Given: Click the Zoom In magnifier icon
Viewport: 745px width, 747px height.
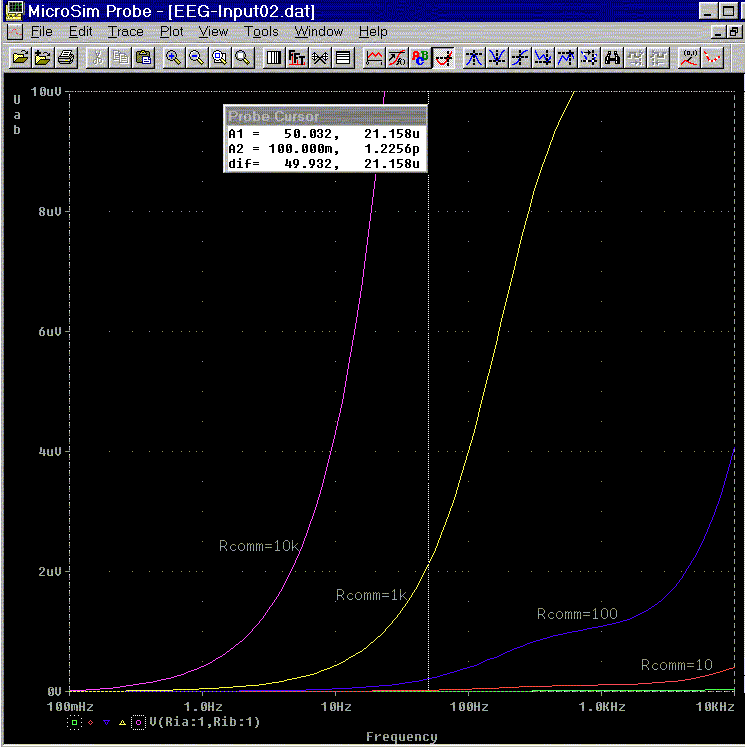Looking at the screenshot, I should 173,58.
